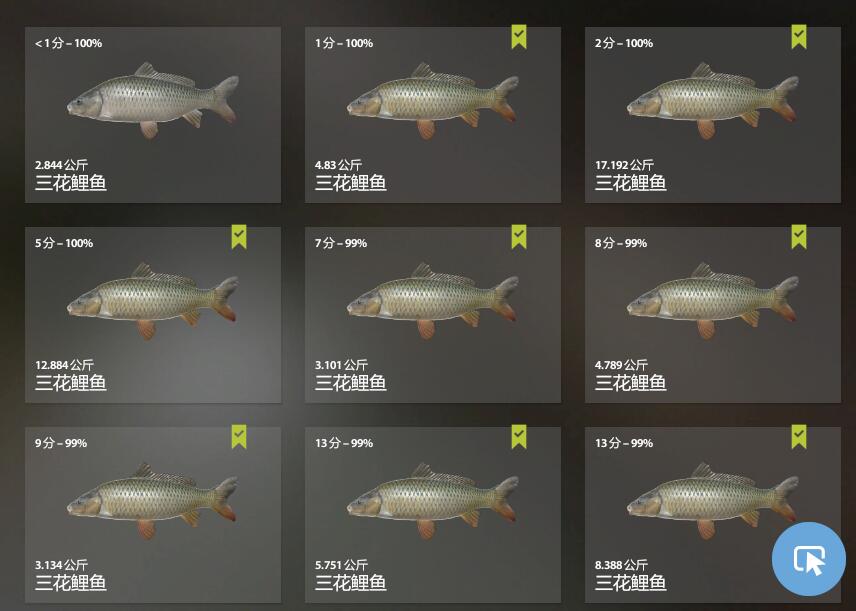Select the "8 分 – 99%" card label
Viewport: 856px width, 611px height.
click(x=621, y=243)
